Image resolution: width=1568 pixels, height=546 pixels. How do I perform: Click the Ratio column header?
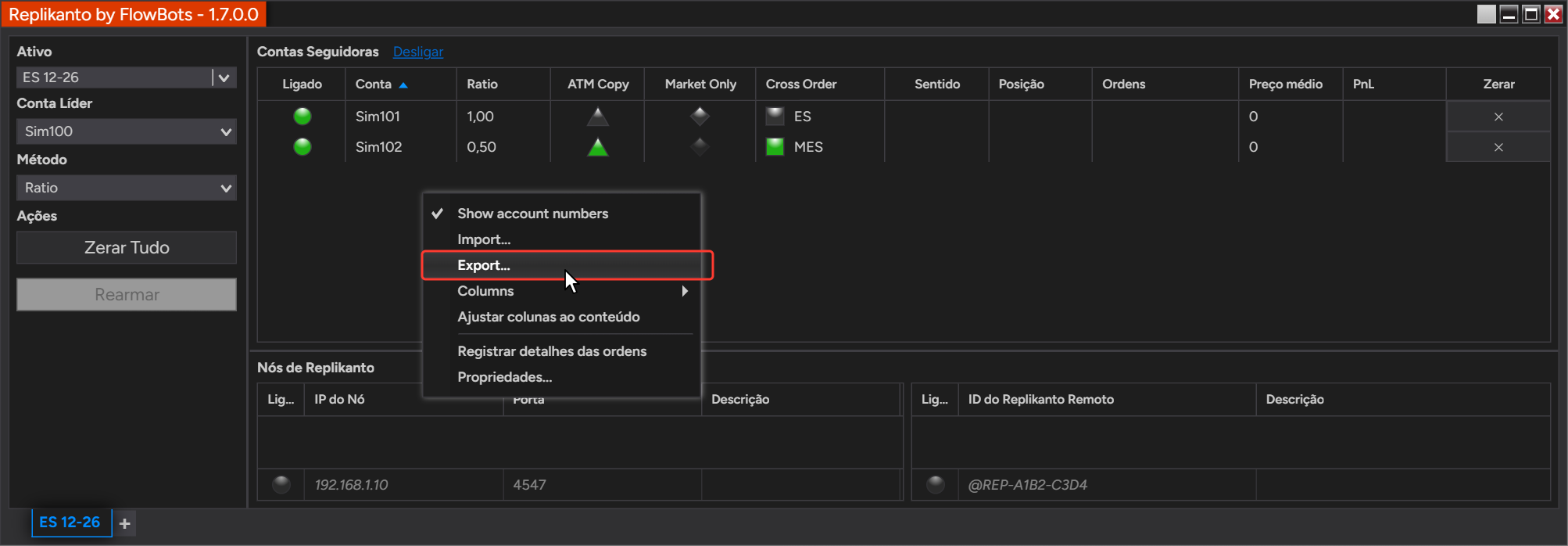[x=503, y=84]
